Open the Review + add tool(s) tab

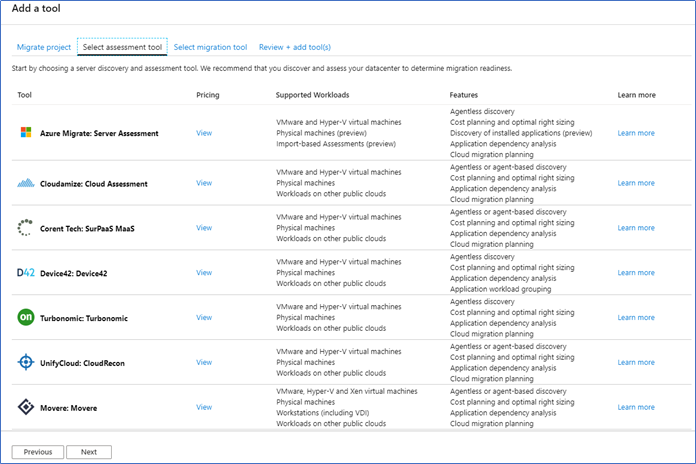pyautogui.click(x=295, y=47)
